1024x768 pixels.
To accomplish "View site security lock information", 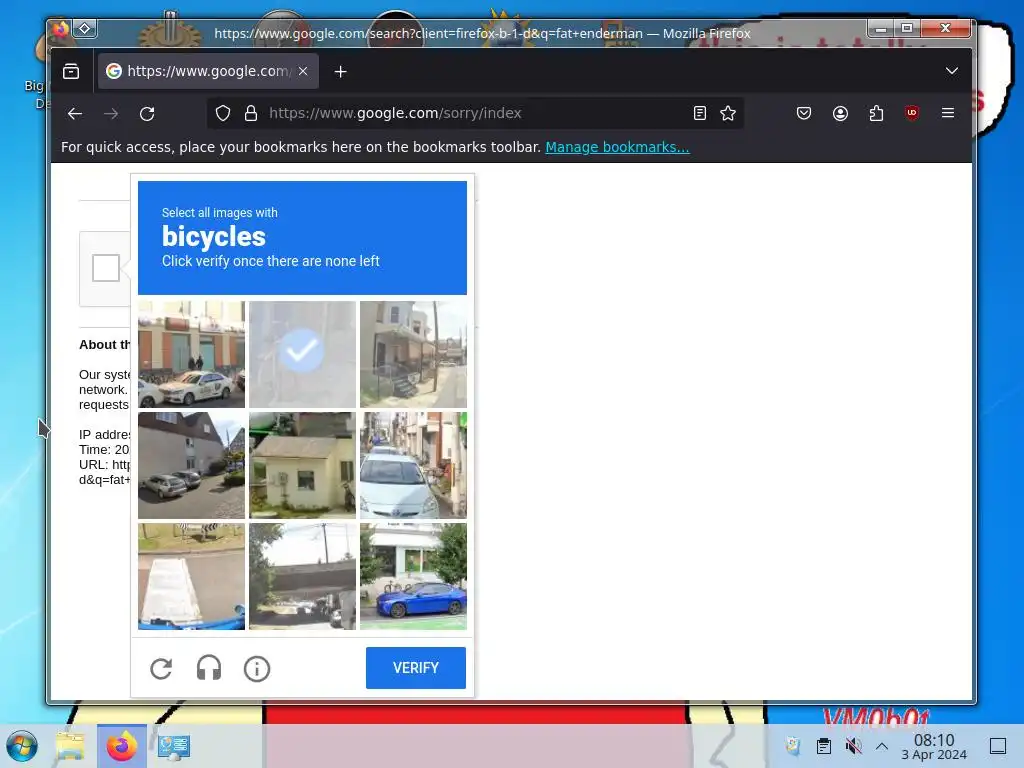I will click(251, 113).
